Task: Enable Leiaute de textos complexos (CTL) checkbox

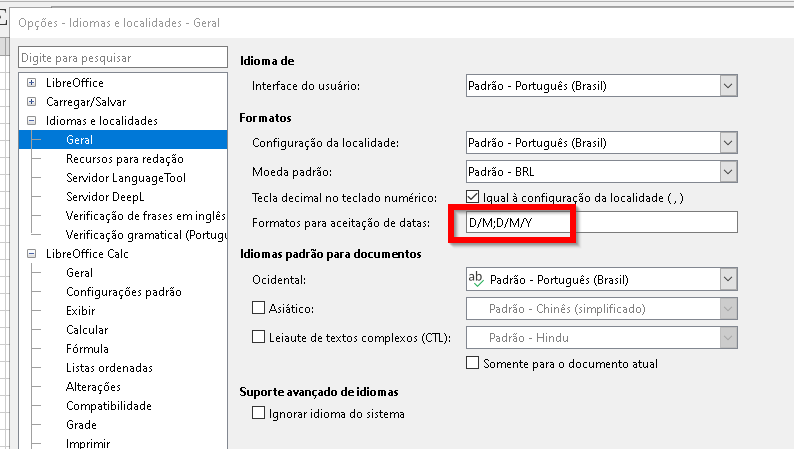Action: click(259, 337)
